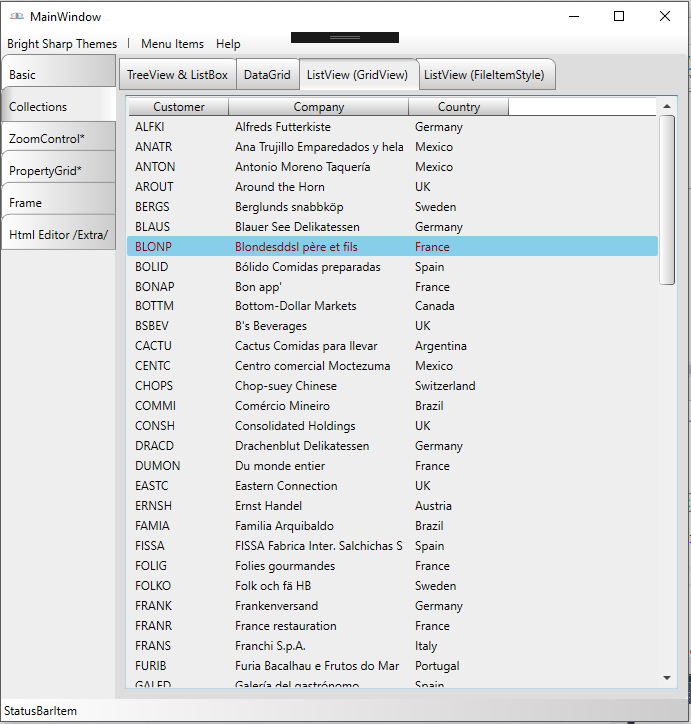The height and width of the screenshot is (724, 691).
Task: Open the Help menu
Action: point(228,44)
